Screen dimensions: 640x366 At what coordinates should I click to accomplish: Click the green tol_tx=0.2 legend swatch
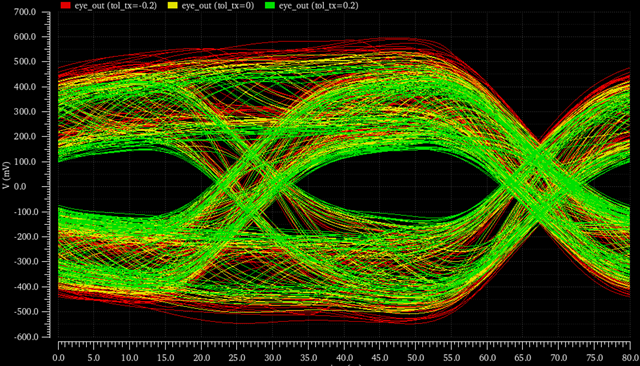(270, 5)
